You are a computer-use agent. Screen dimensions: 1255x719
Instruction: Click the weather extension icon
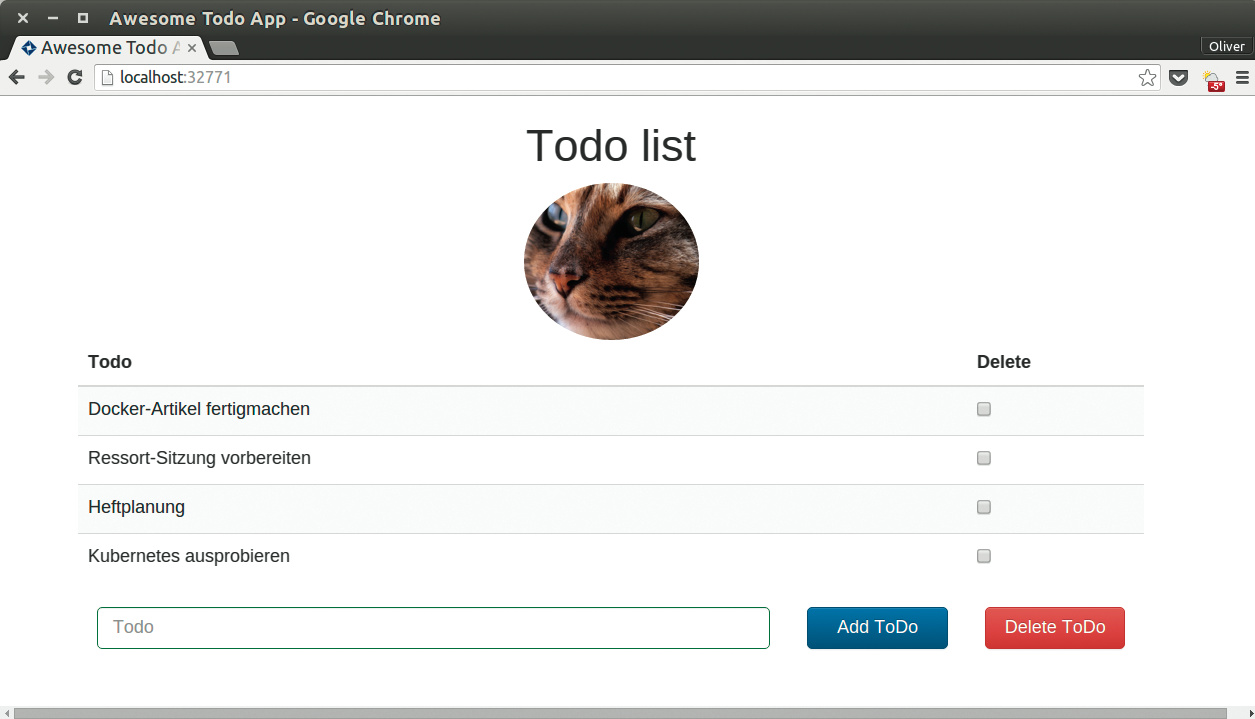(1213, 79)
